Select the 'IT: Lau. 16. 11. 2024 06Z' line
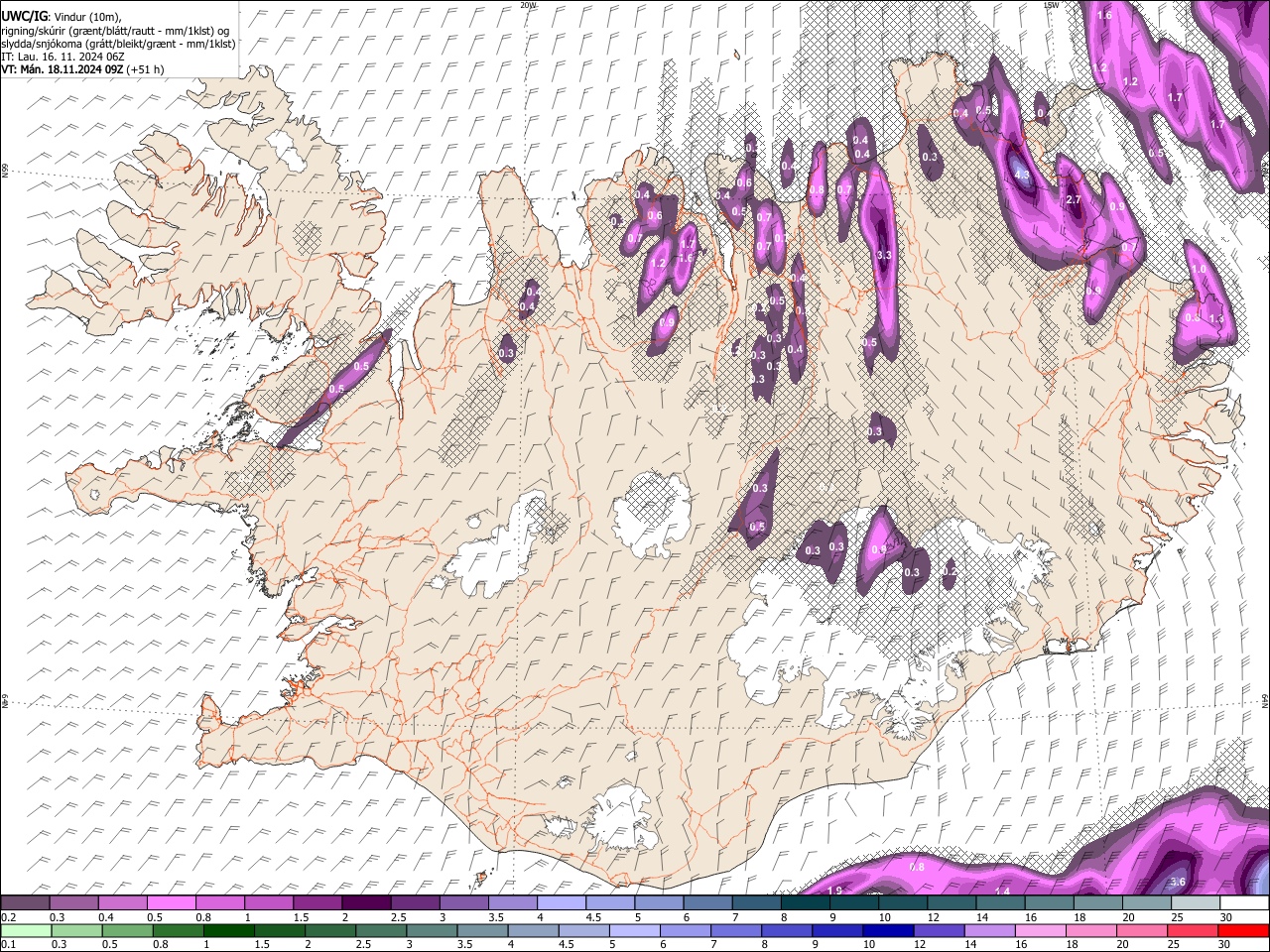The height and width of the screenshot is (952, 1270). 63,57
